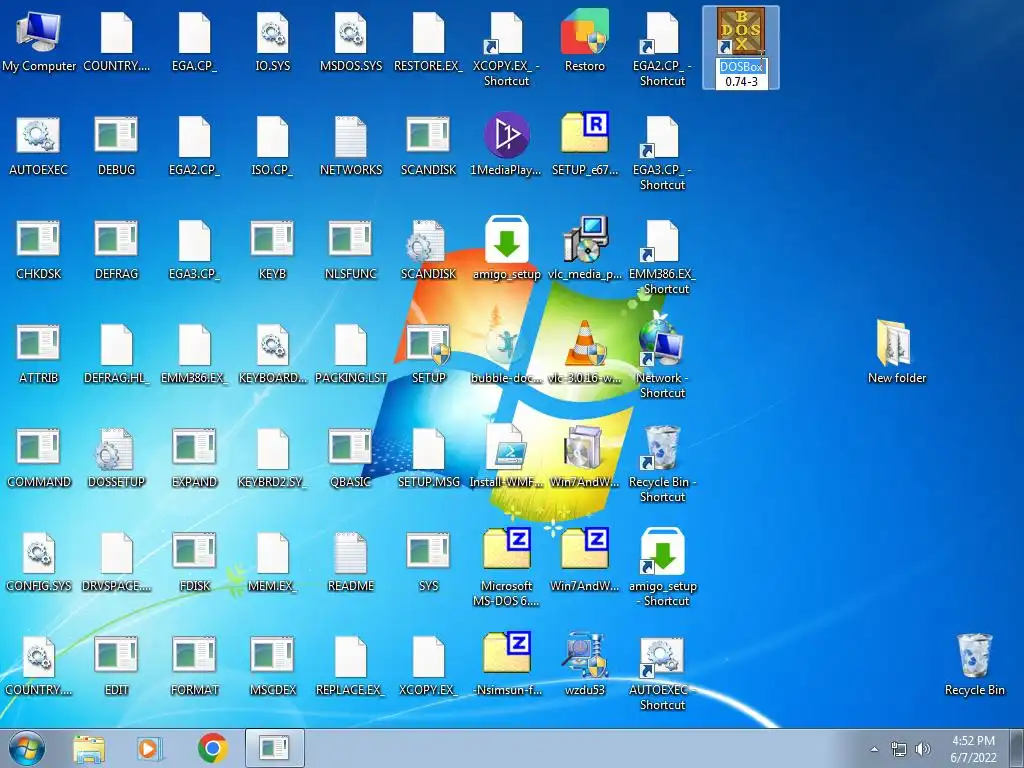Select the PACKING.LST file icon
The width and height of the screenshot is (1024, 768).
[x=351, y=344]
